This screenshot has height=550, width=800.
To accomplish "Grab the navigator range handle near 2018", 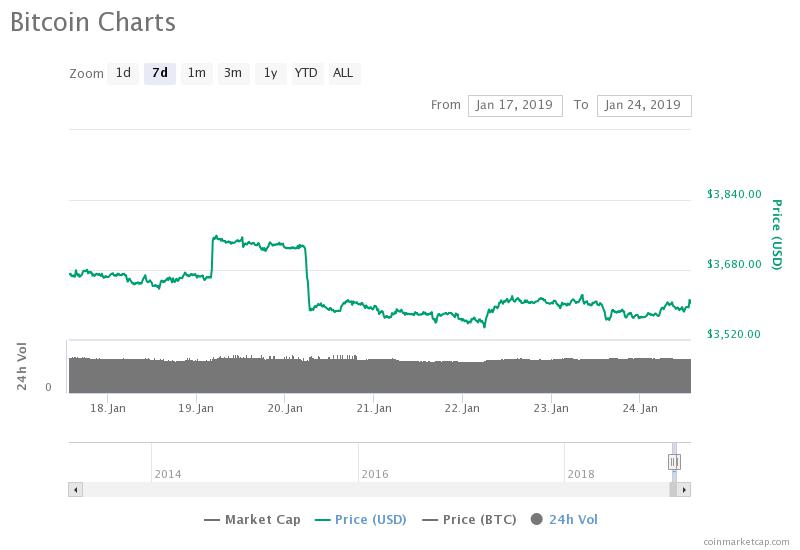I will coord(674,462).
